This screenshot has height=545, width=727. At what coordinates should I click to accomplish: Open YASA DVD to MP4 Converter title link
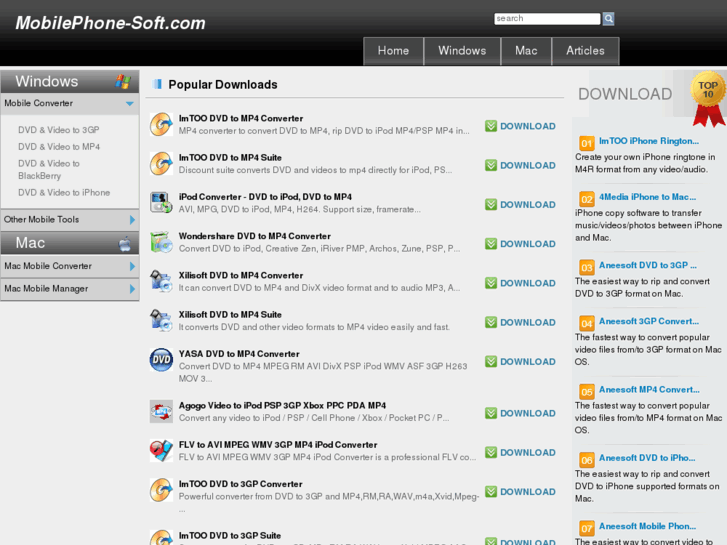239,354
